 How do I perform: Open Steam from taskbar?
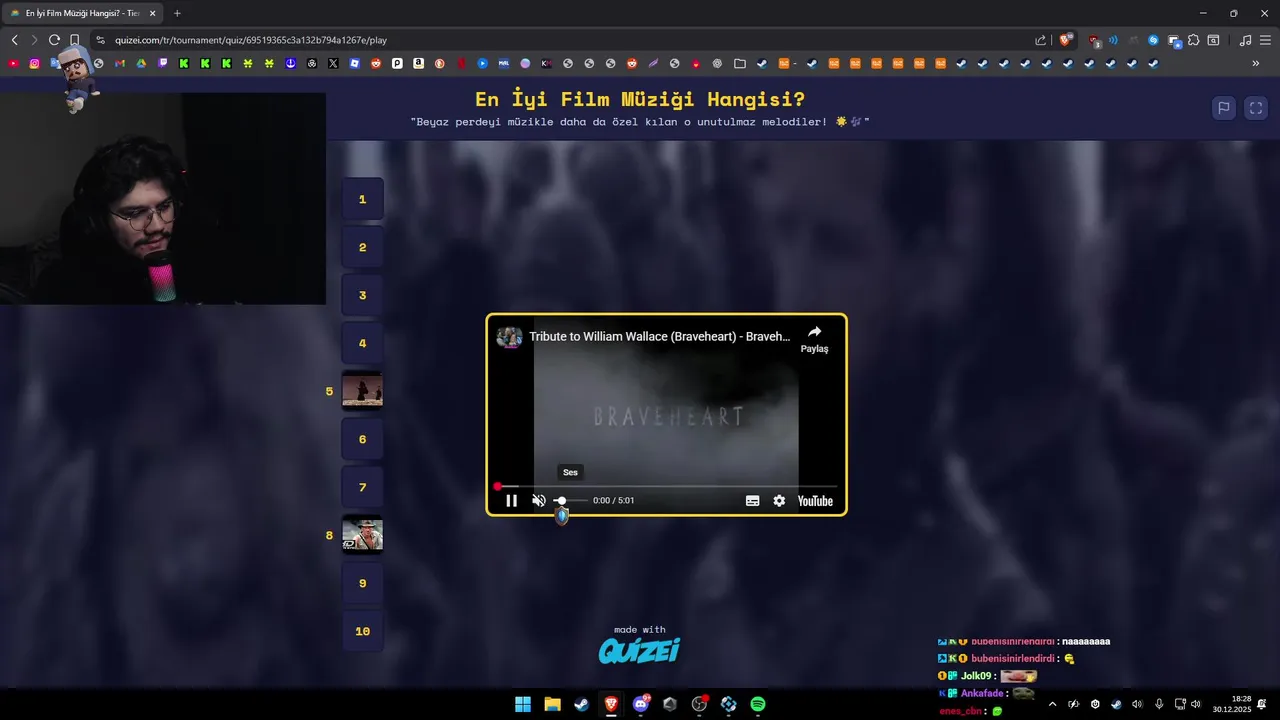(x=581, y=704)
